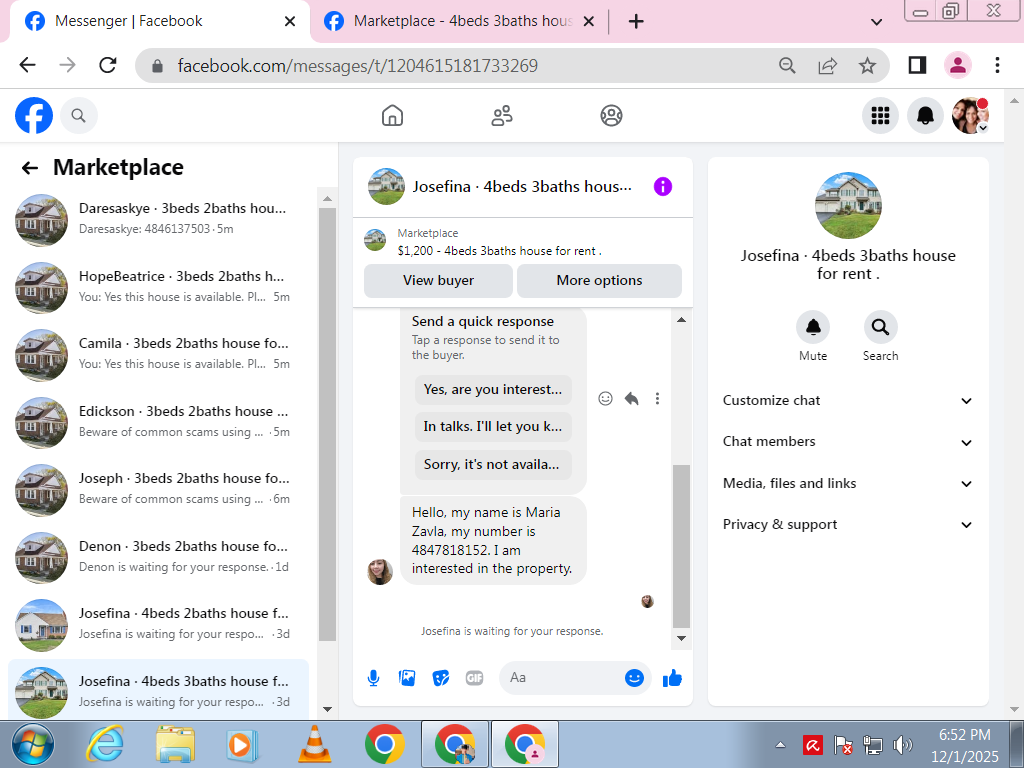Open volume control in system tray
The width and height of the screenshot is (1024, 768).
point(902,745)
